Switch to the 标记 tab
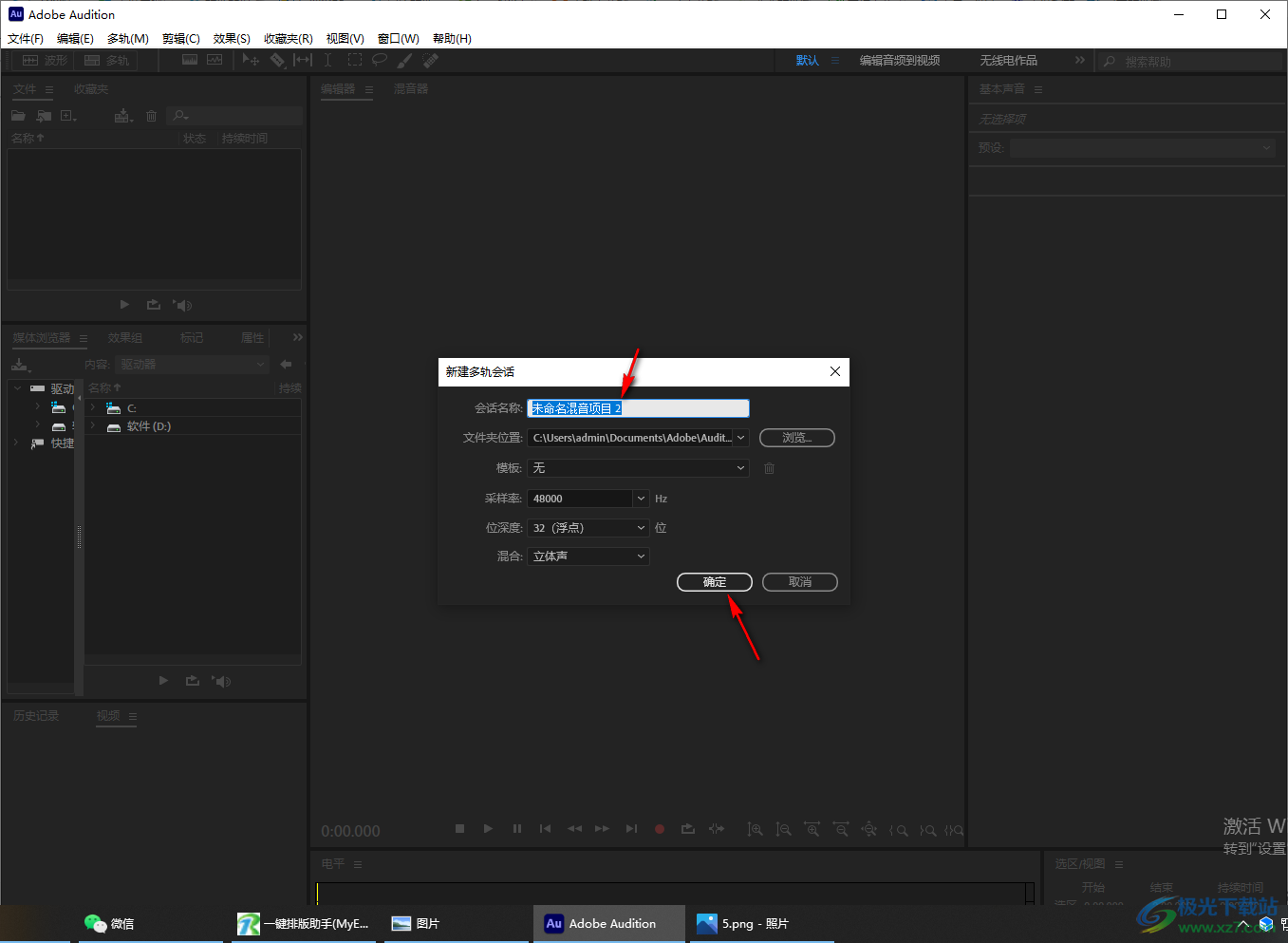The image size is (1288, 943). tap(192, 338)
